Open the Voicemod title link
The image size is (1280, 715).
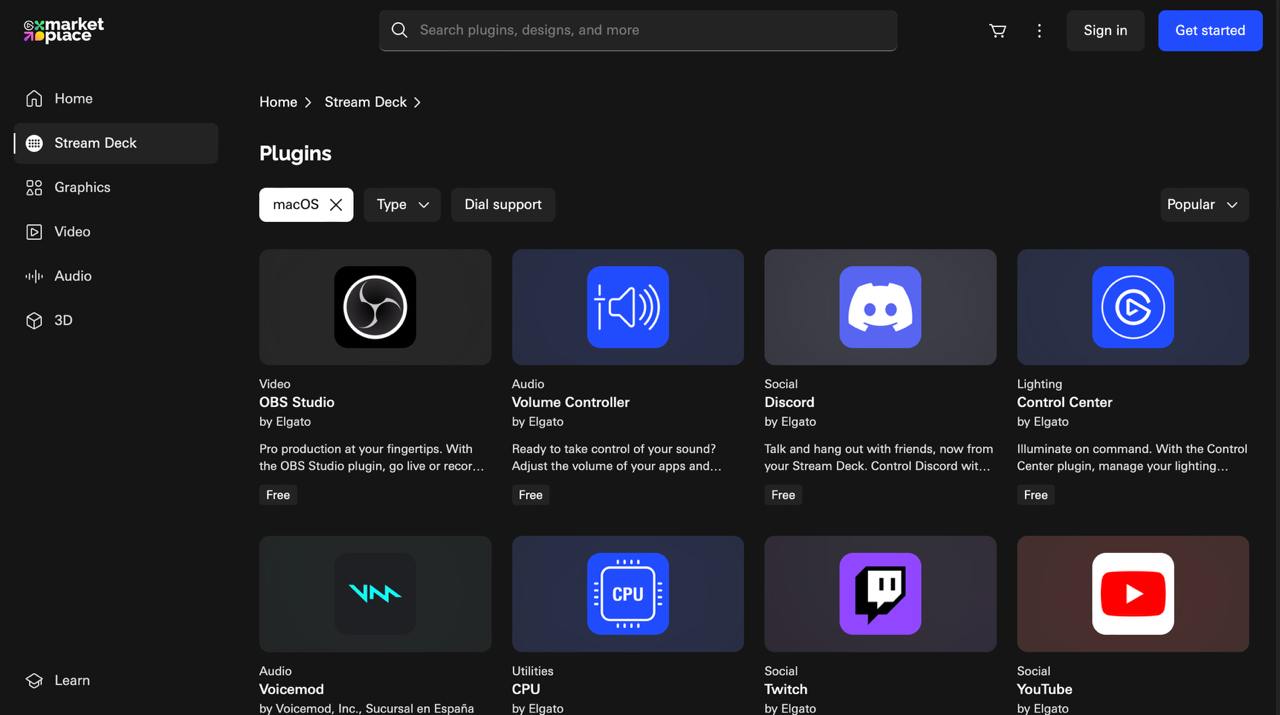pyautogui.click(x=292, y=689)
